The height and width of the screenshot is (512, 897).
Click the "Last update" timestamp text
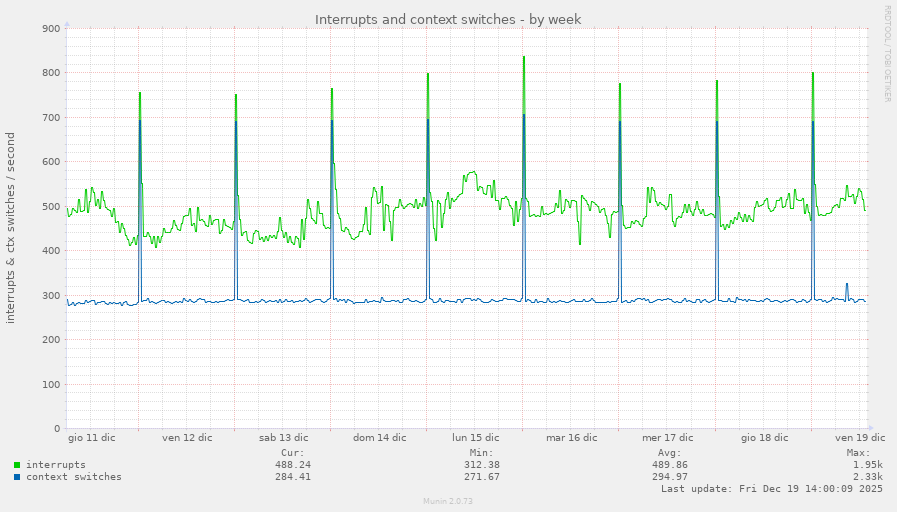[x=771, y=489]
